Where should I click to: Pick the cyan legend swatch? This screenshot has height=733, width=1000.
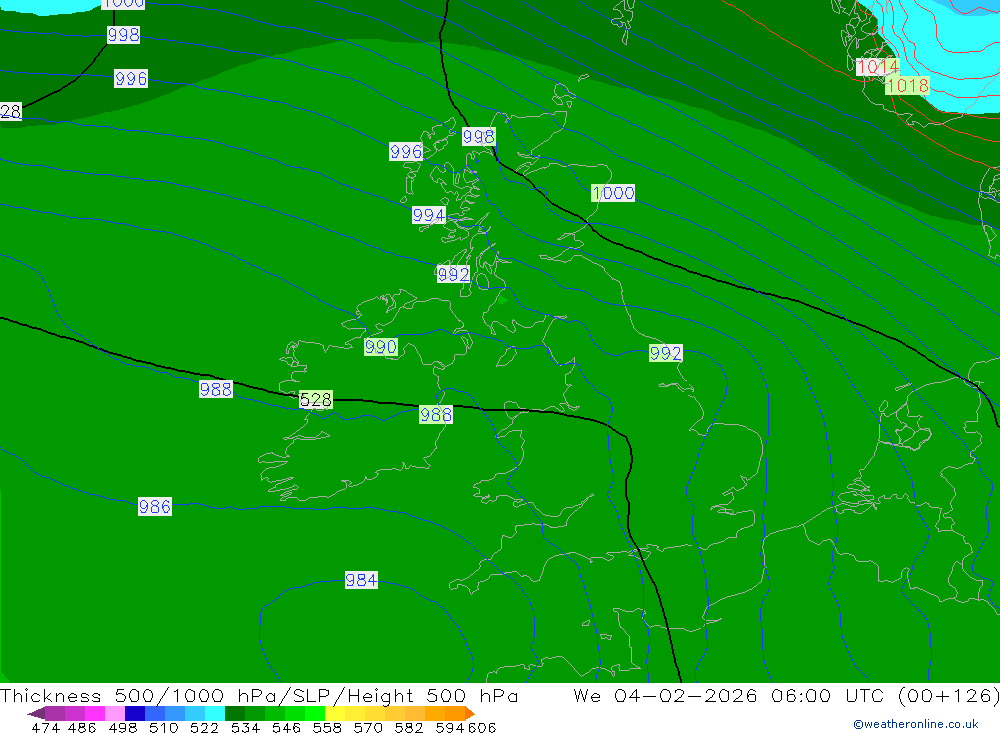[215, 713]
